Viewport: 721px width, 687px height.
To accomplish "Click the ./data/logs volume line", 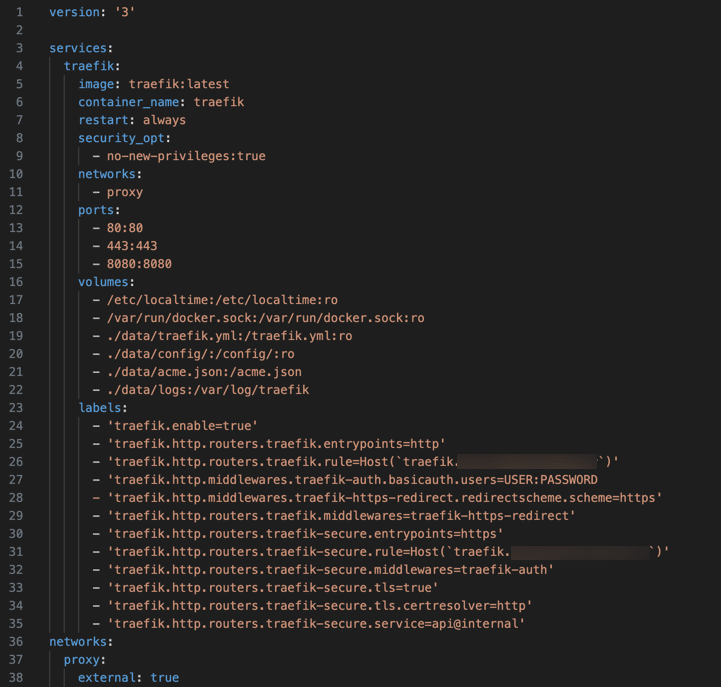I will 208,389.
